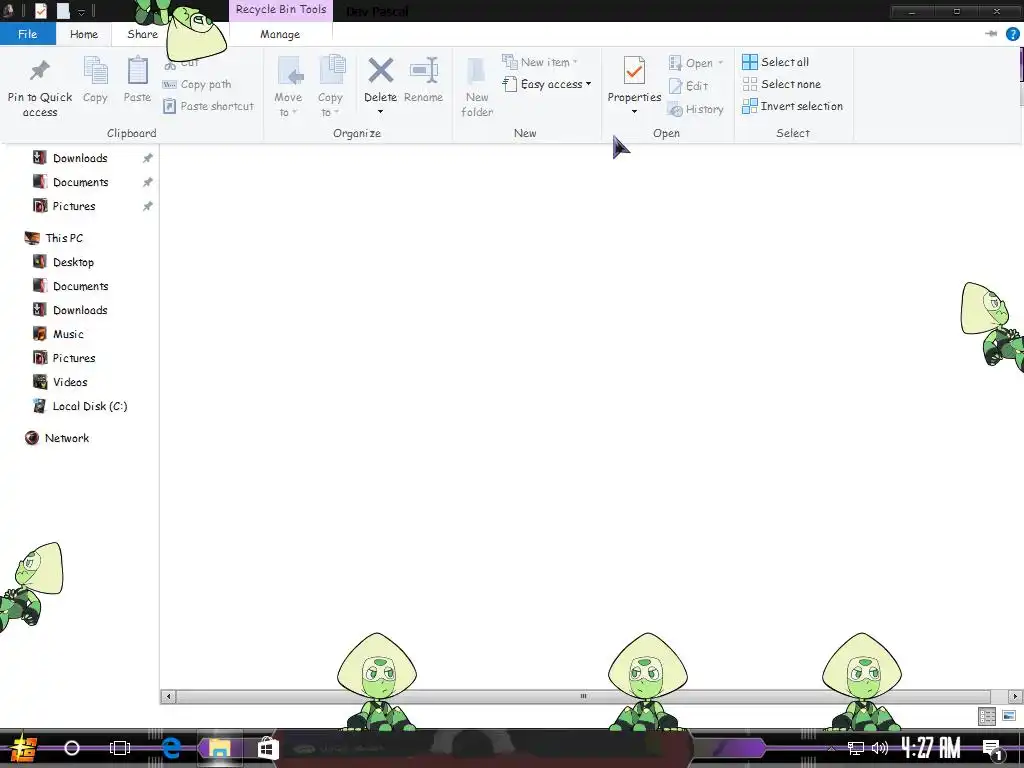Switch to details view icon at bottom right

(x=987, y=716)
